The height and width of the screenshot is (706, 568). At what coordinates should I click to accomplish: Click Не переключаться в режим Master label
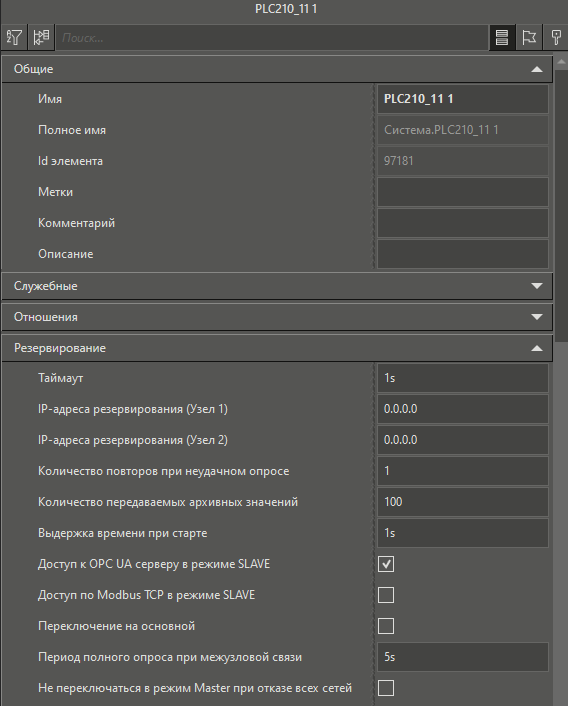point(195,688)
